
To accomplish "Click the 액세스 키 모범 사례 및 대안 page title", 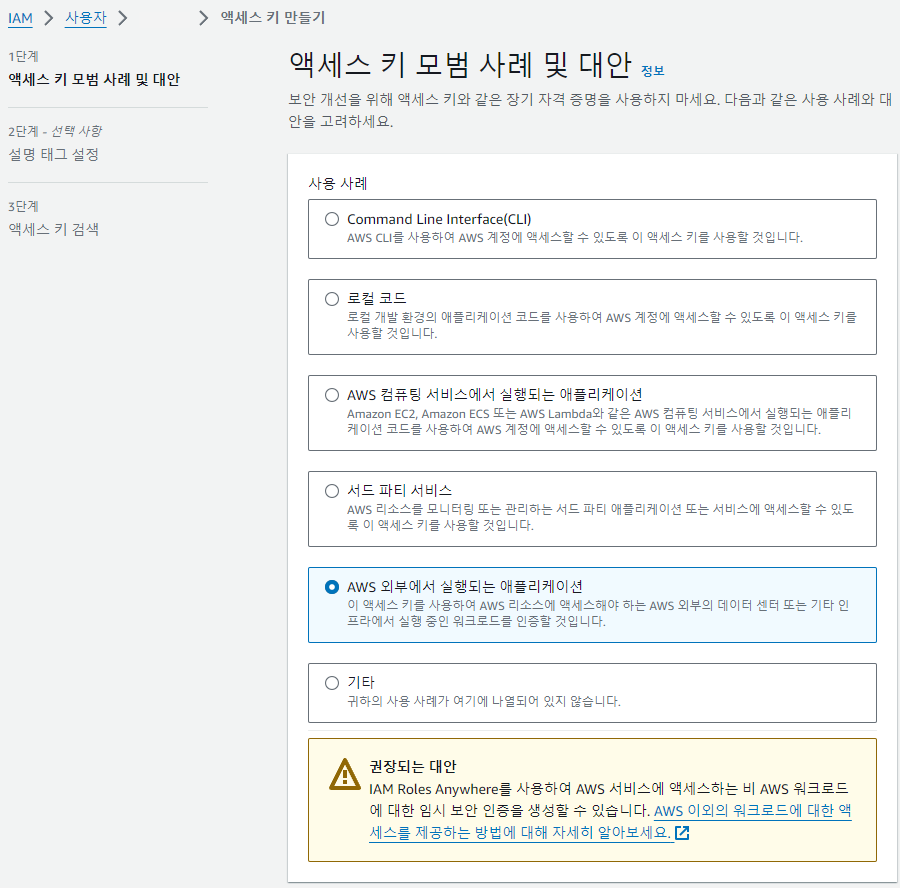I will (460, 64).
